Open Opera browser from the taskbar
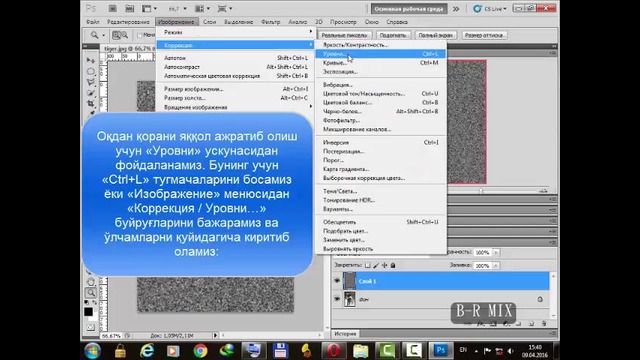The width and height of the screenshot is (640, 360). (333, 350)
